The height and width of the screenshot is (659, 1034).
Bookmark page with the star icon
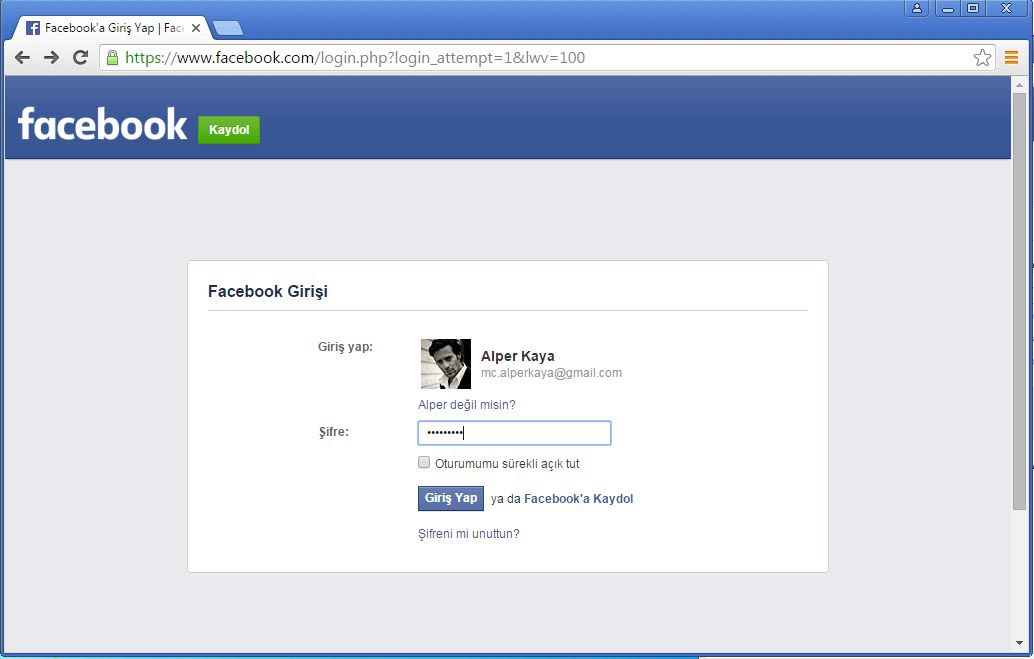click(982, 58)
